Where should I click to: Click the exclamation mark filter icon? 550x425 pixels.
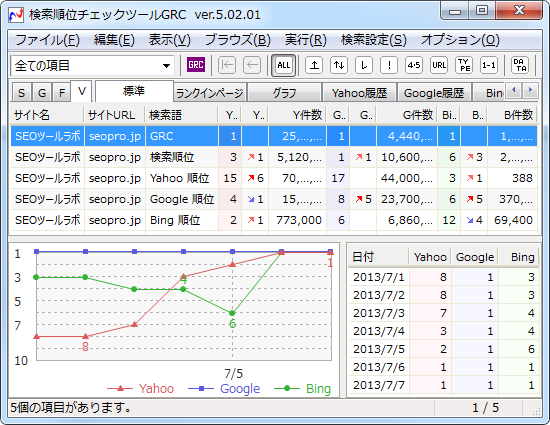tap(389, 65)
